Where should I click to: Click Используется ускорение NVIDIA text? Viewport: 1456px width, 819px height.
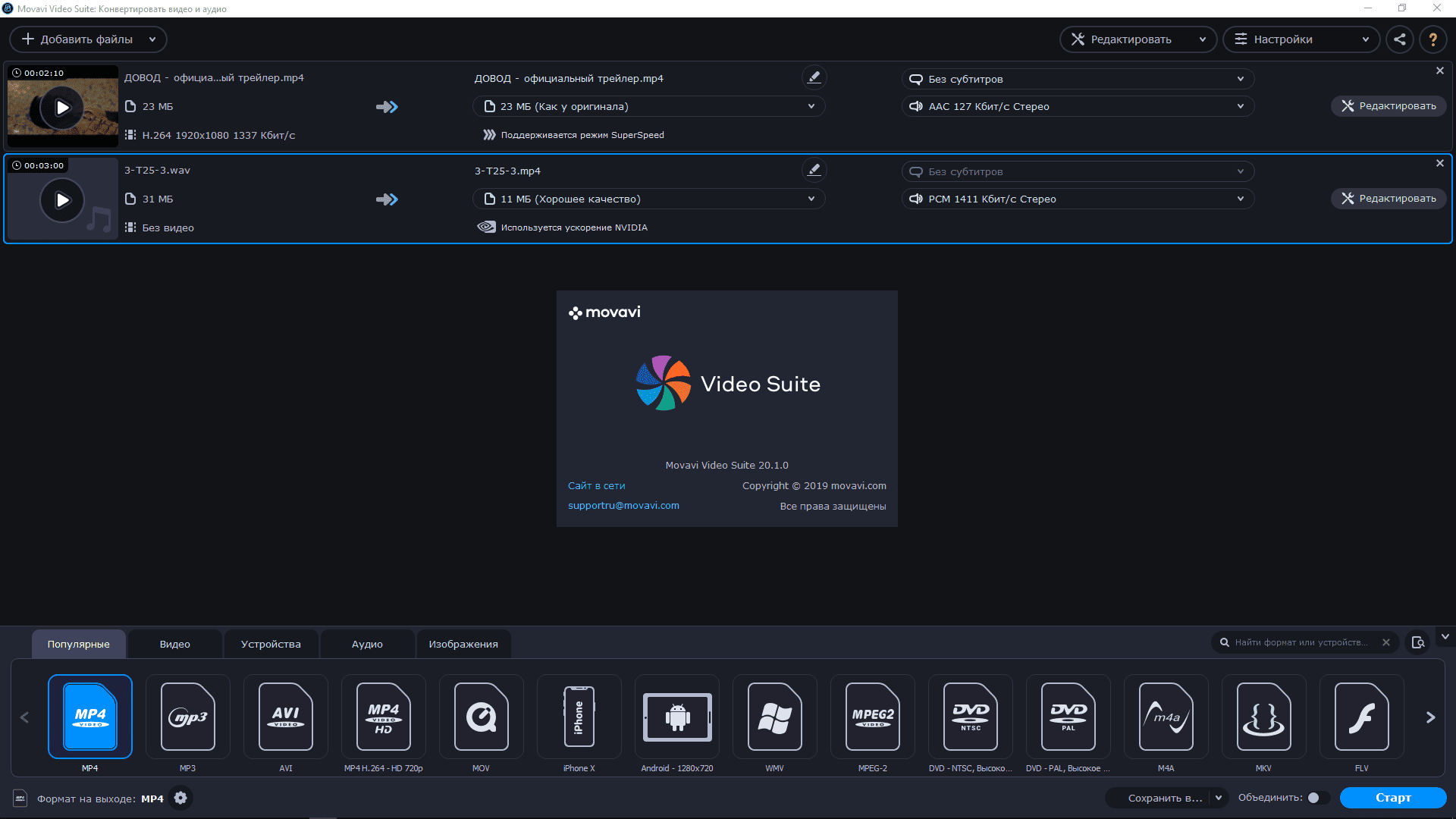574,227
